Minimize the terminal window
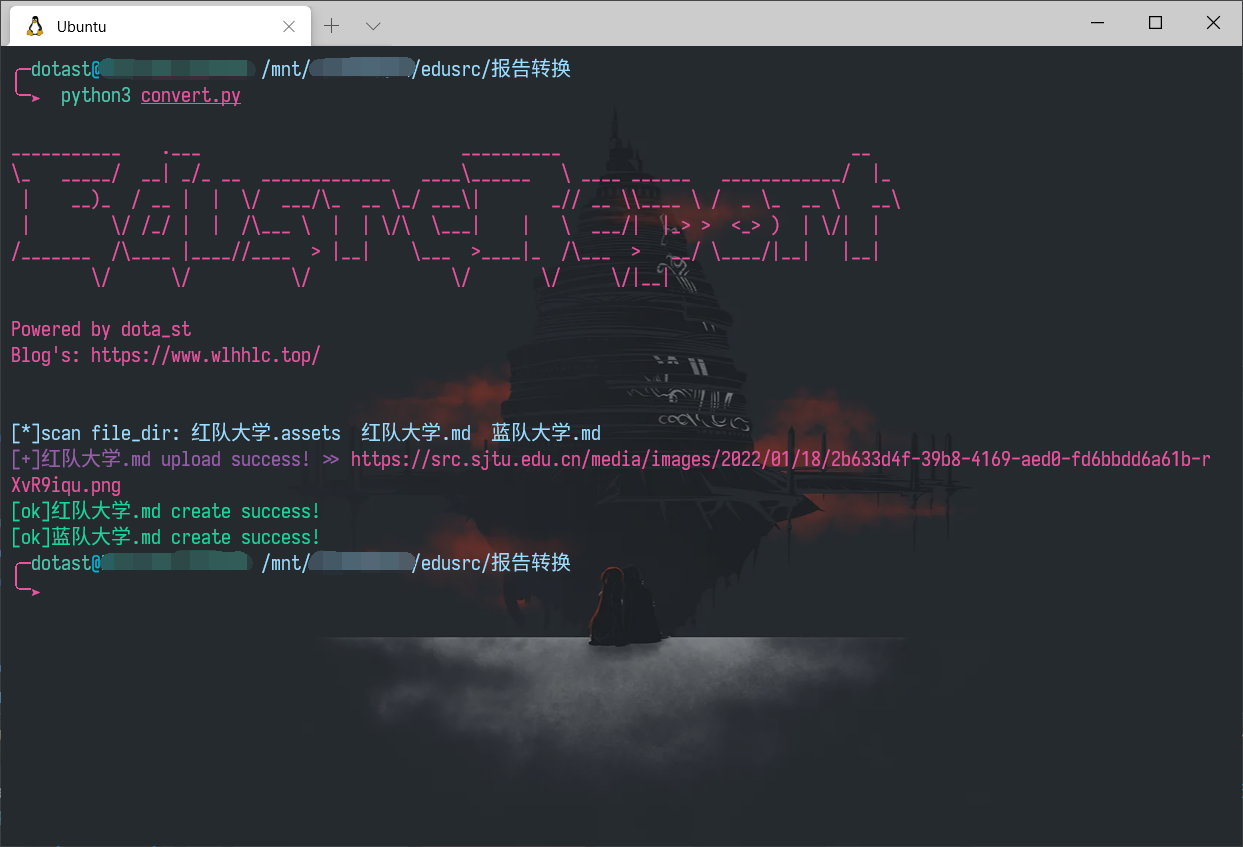1243x847 pixels. point(1096,23)
